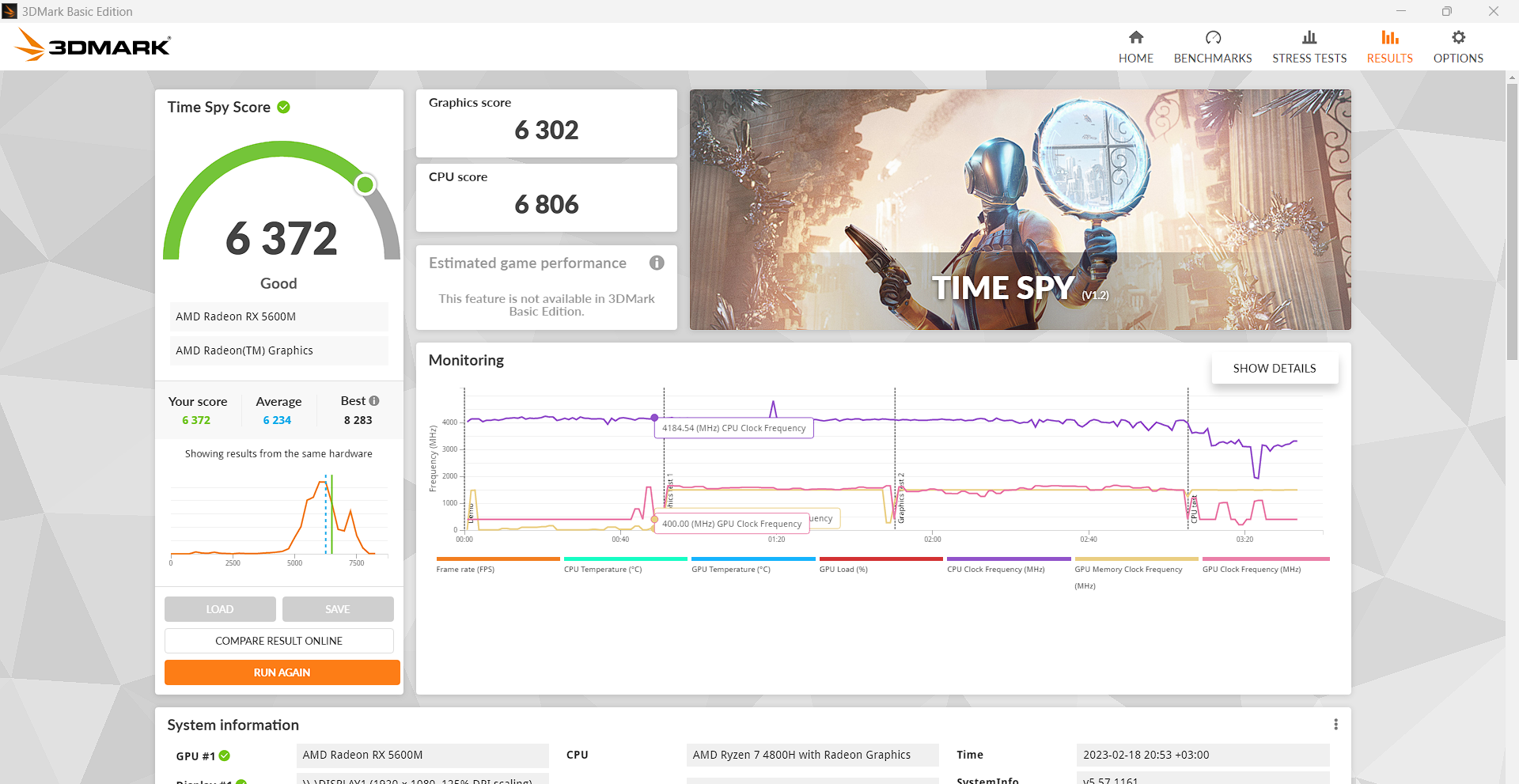Click the 4184.54 MHz CPU Clock Frequency tooltip

734,428
